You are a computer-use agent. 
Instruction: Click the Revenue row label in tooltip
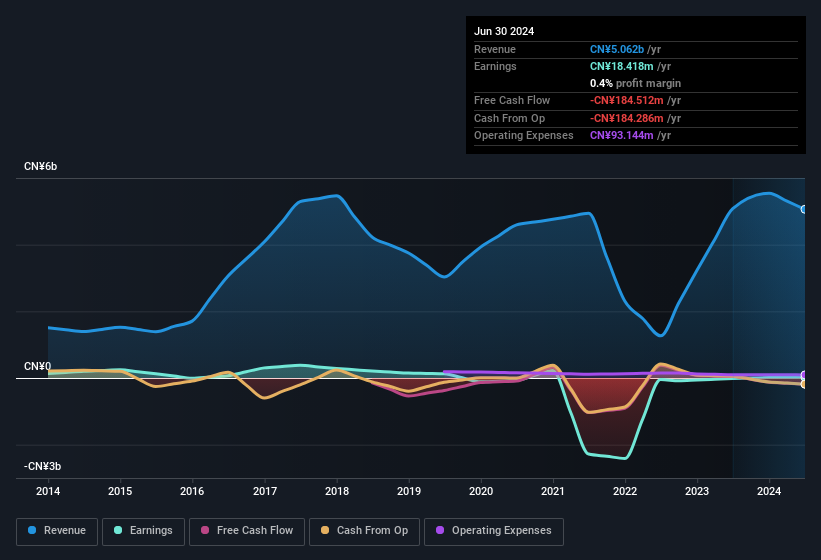[495, 49]
